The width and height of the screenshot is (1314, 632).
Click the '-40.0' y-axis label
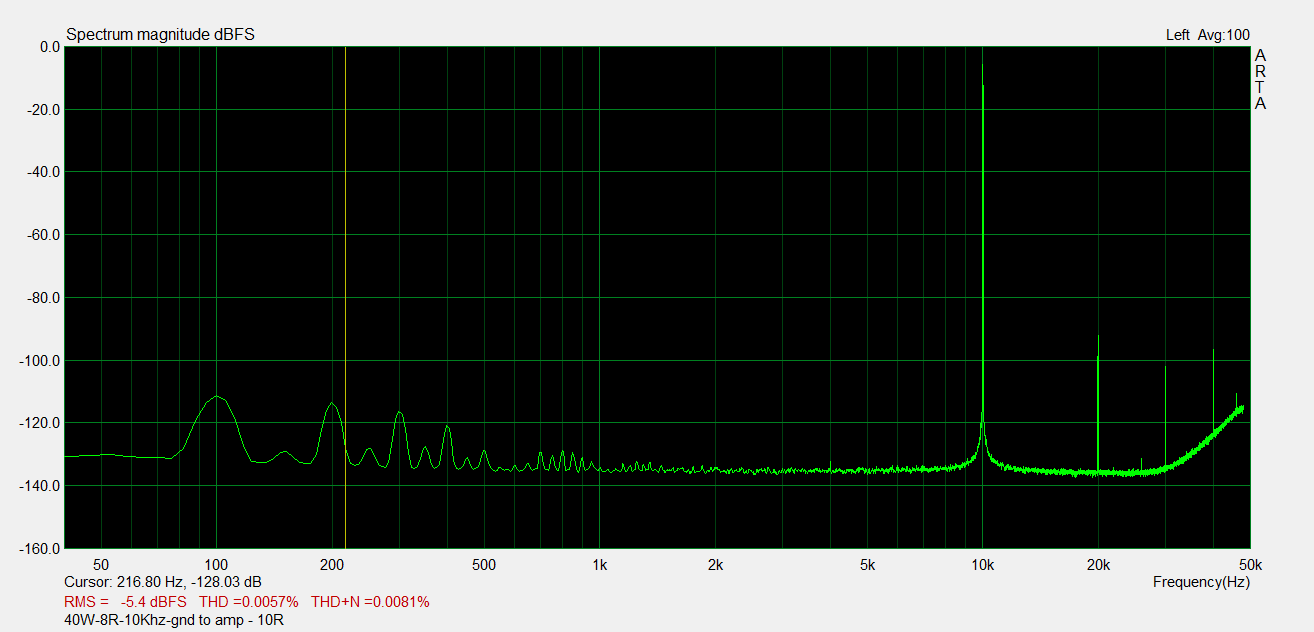click(x=45, y=172)
